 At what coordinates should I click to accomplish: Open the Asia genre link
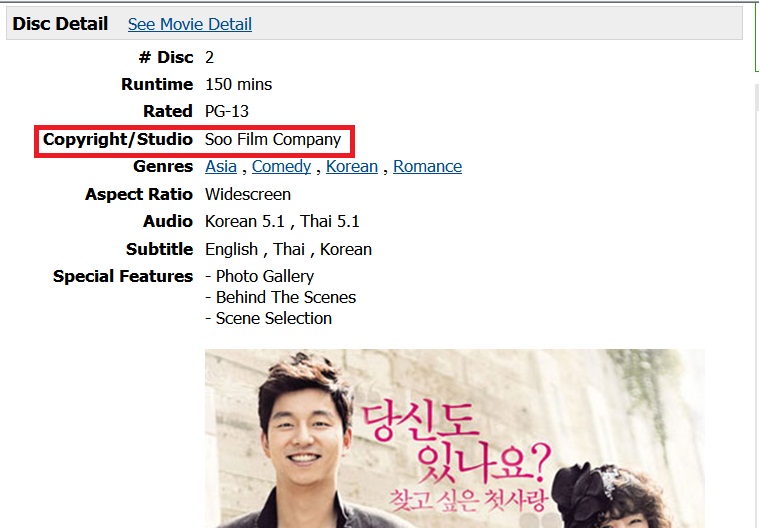click(x=221, y=166)
